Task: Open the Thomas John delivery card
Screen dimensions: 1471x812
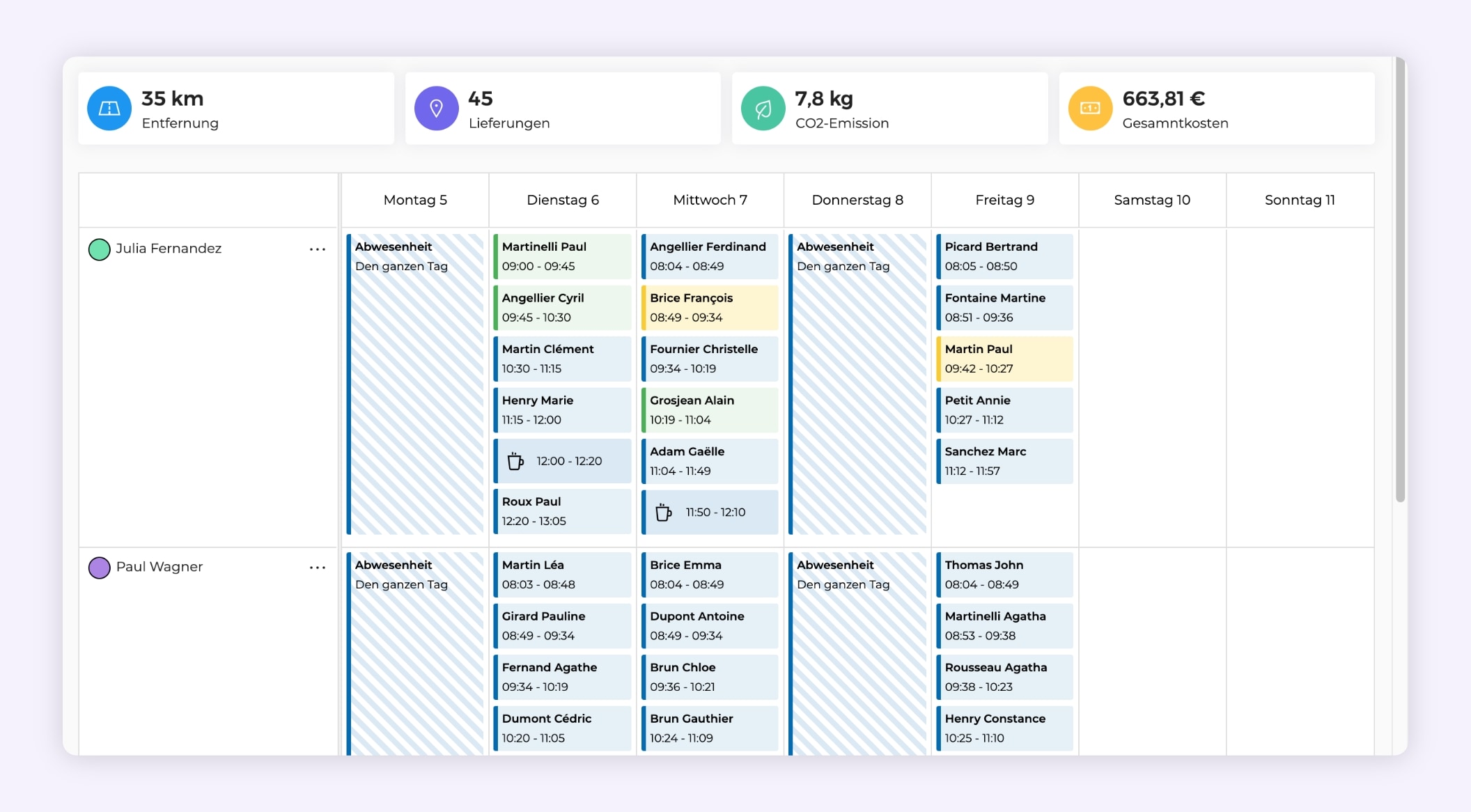Action: pyautogui.click(x=1004, y=575)
